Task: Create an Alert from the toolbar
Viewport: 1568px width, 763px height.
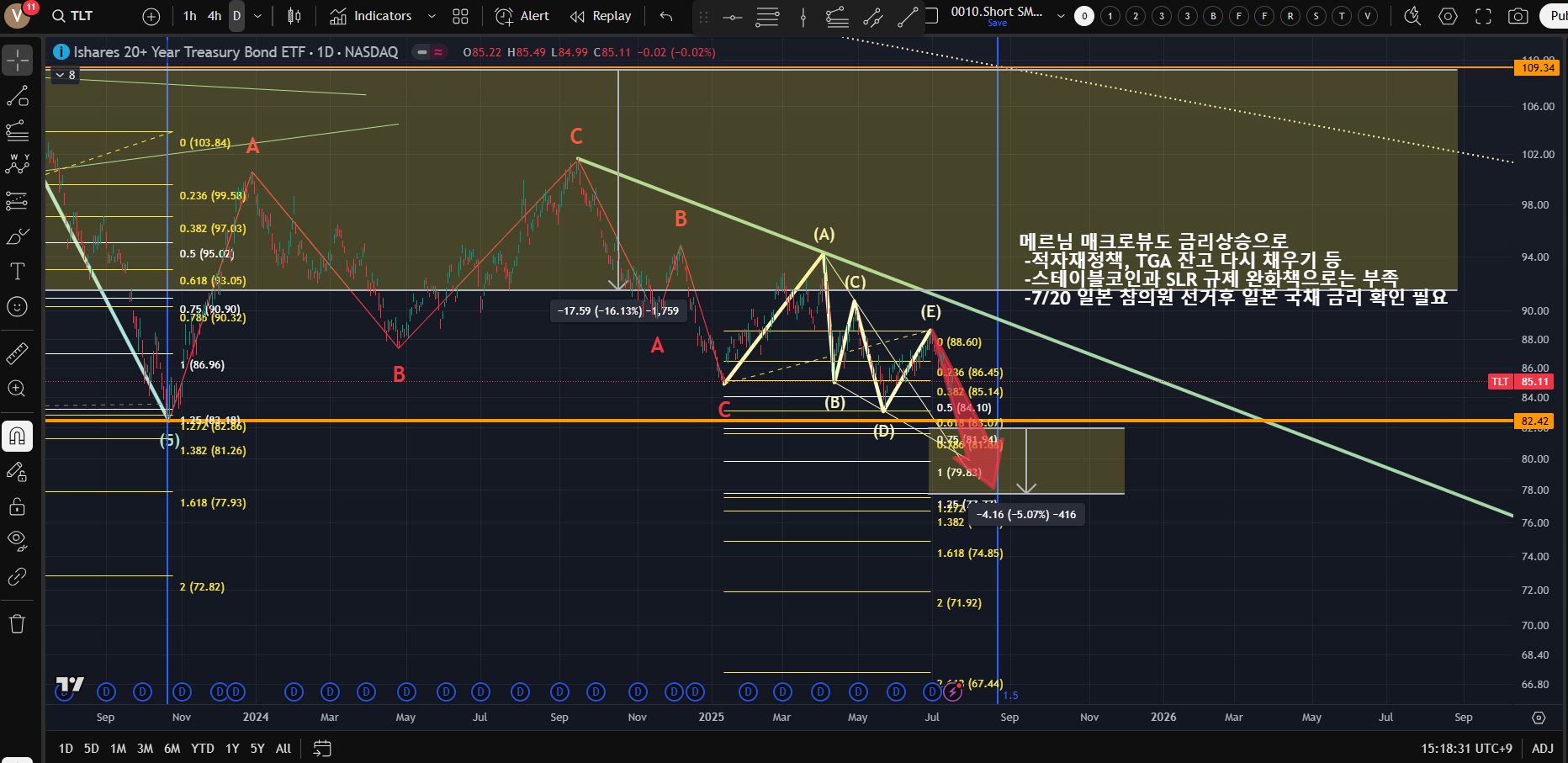Action: click(x=522, y=16)
